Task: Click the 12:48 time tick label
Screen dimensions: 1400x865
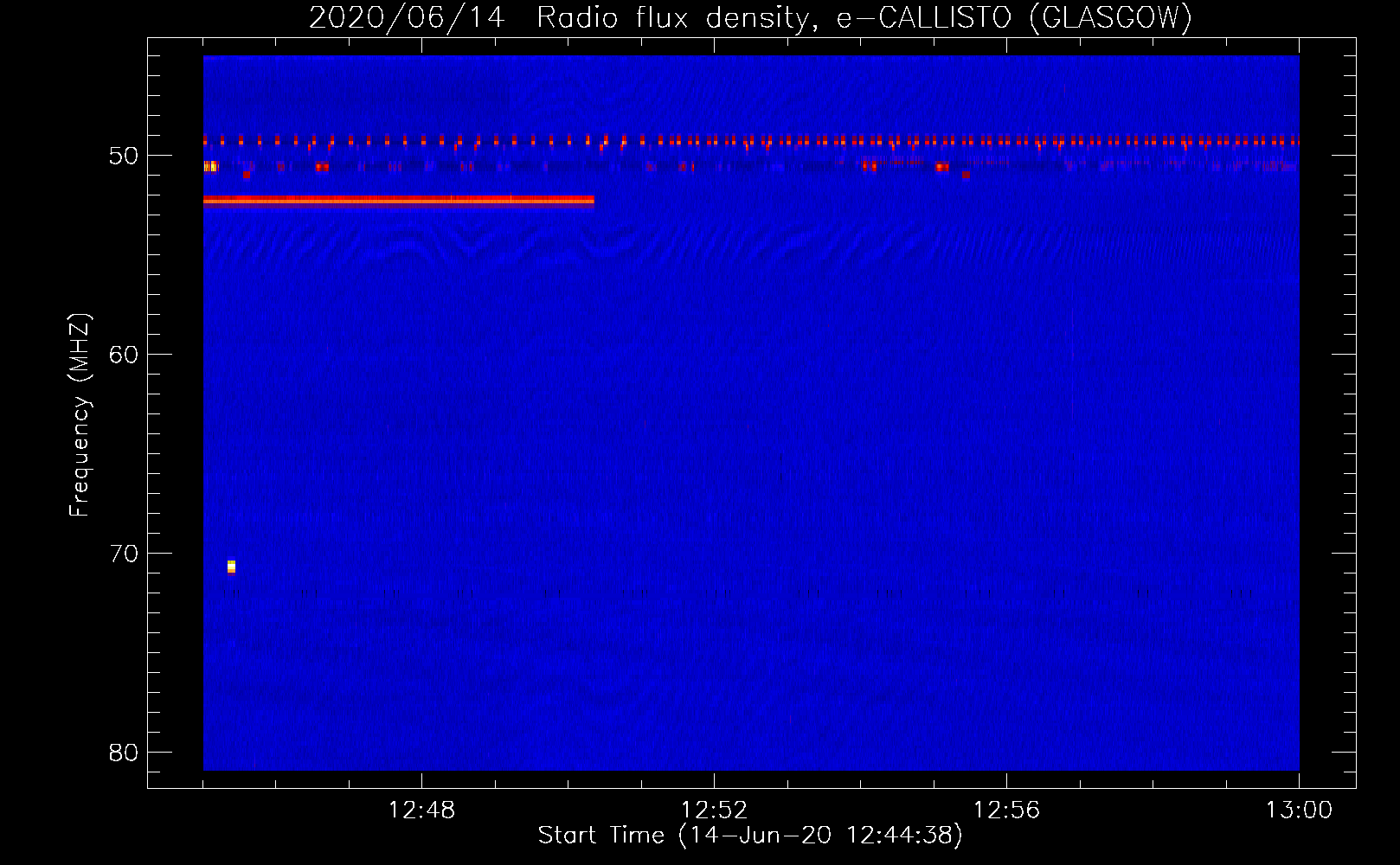Action: tap(421, 811)
